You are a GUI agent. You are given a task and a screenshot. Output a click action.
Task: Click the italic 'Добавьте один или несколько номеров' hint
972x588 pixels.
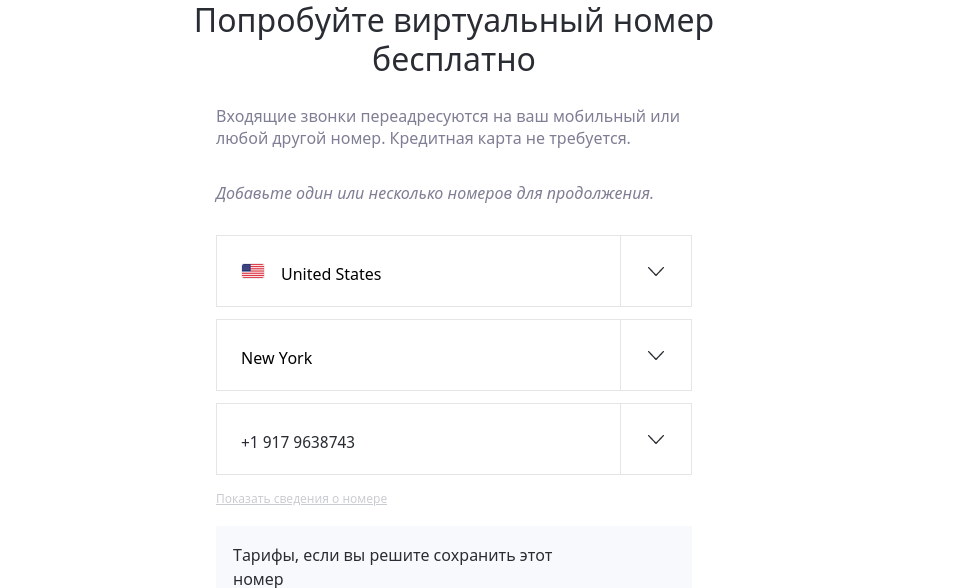point(362,193)
